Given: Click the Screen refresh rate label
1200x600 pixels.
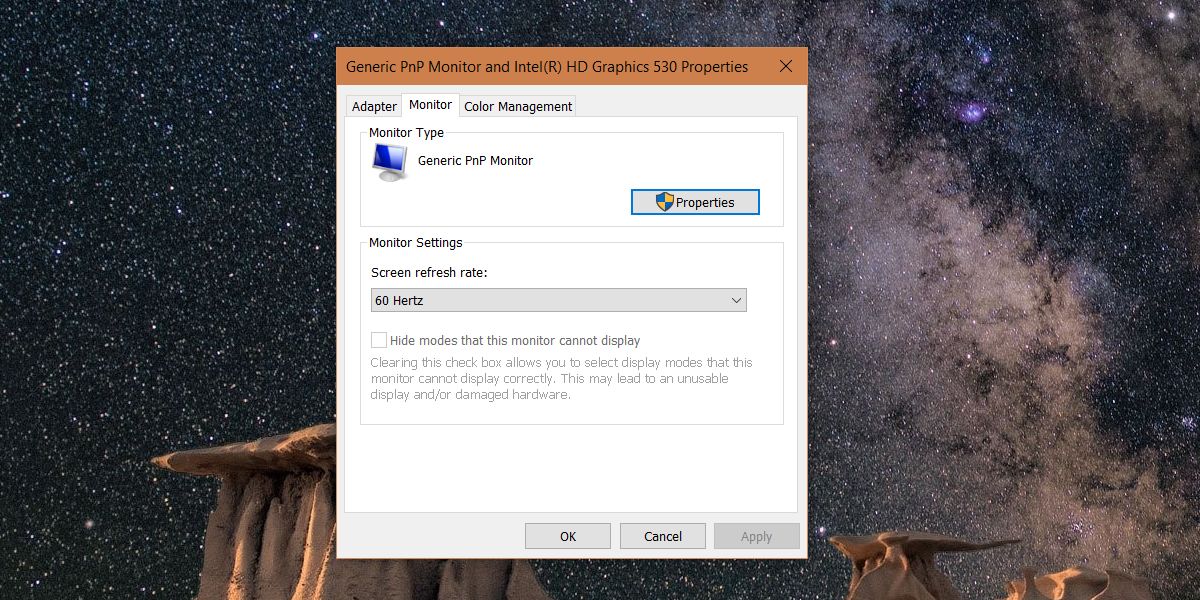Looking at the screenshot, I should 429,272.
